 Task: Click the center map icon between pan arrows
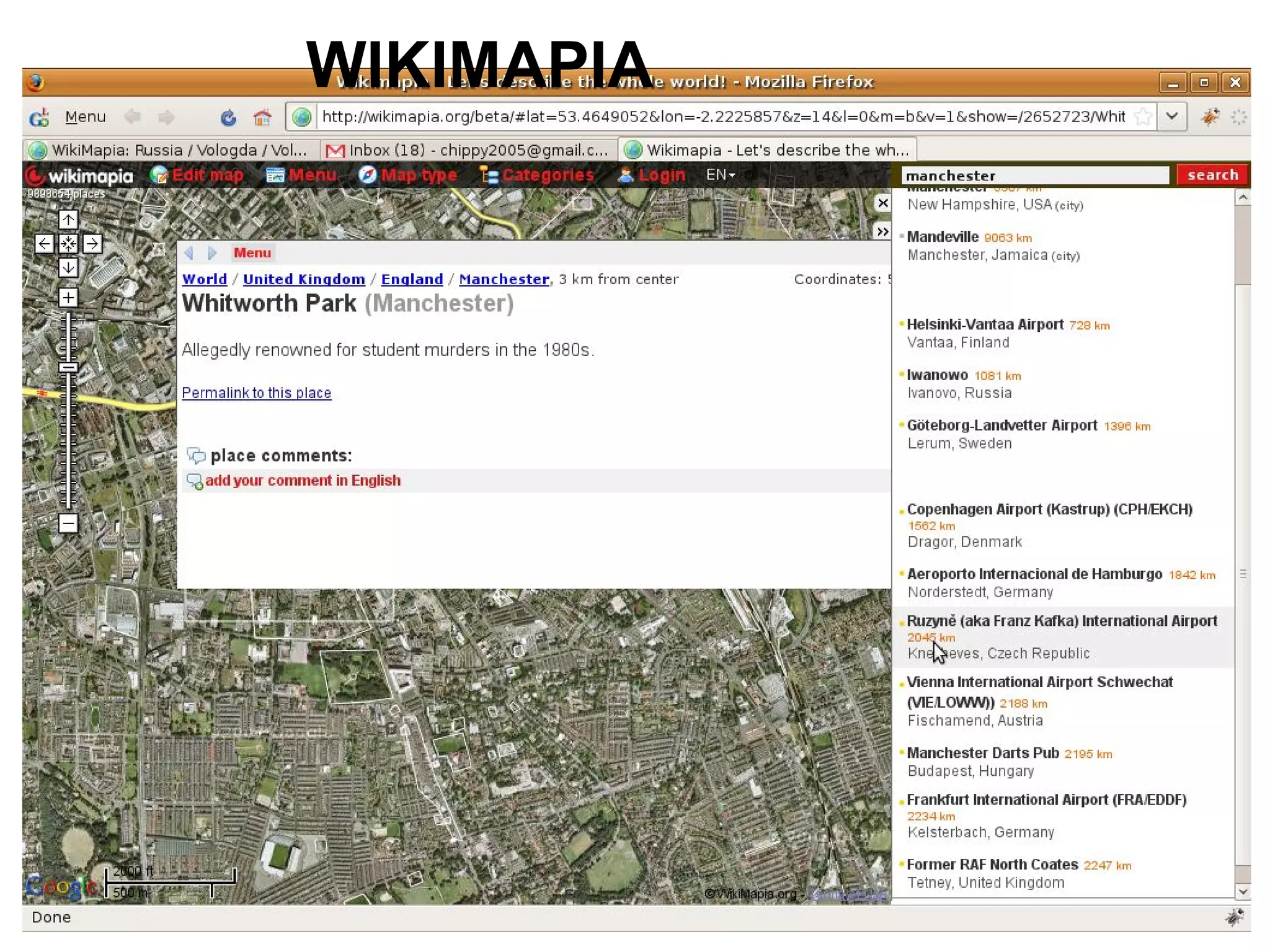click(x=68, y=244)
